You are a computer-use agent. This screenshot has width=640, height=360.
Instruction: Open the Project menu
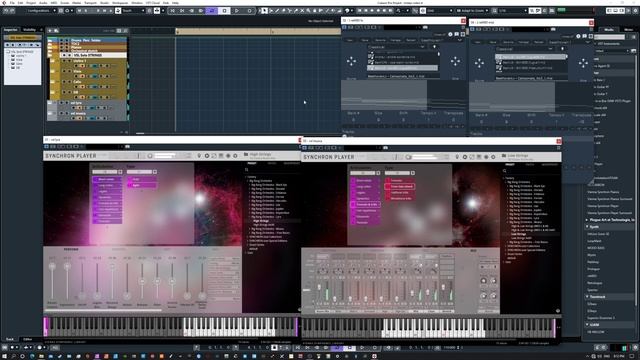[x=31, y=2]
